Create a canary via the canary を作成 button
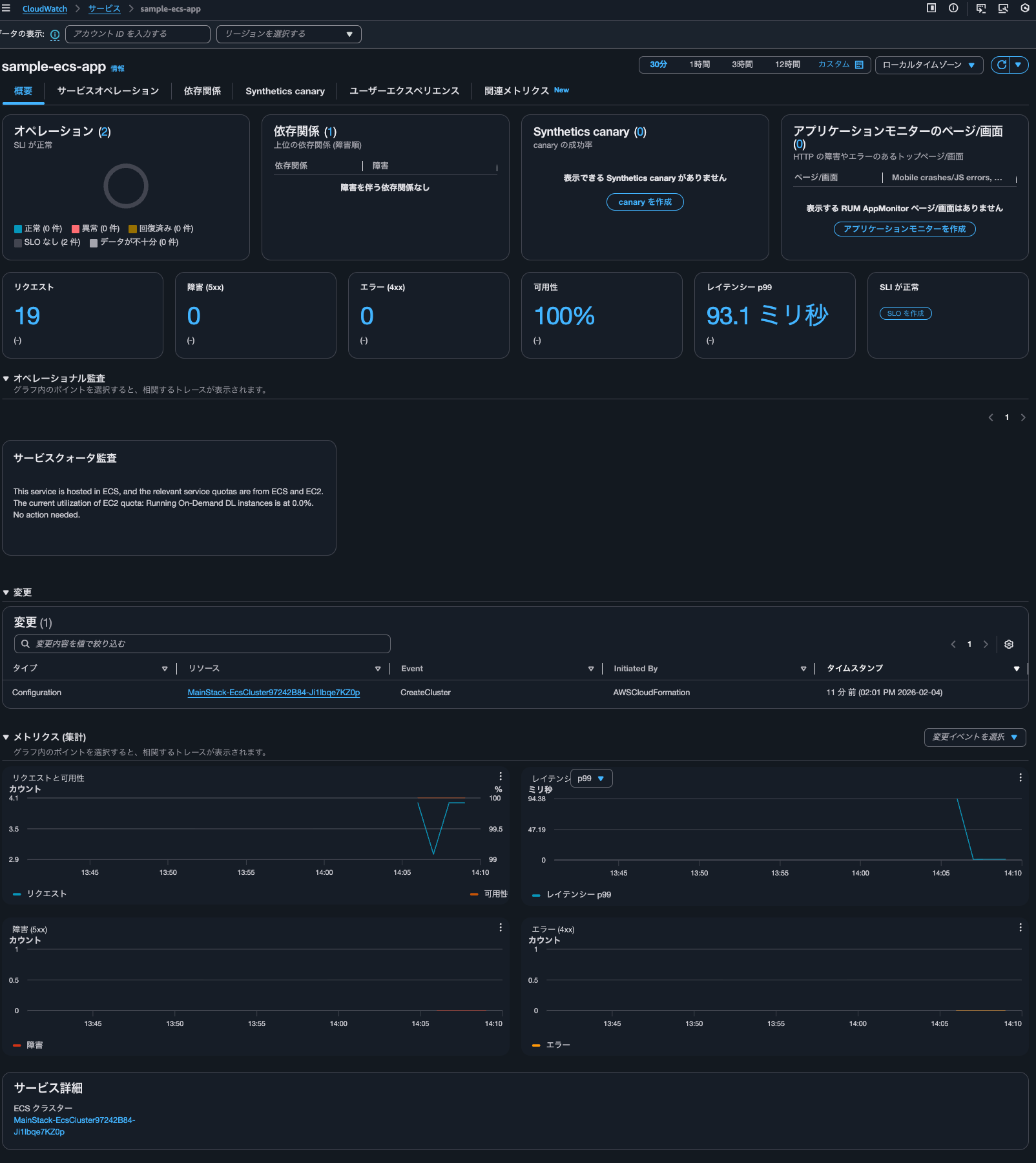This screenshot has height=1163, width=1036. click(x=645, y=202)
